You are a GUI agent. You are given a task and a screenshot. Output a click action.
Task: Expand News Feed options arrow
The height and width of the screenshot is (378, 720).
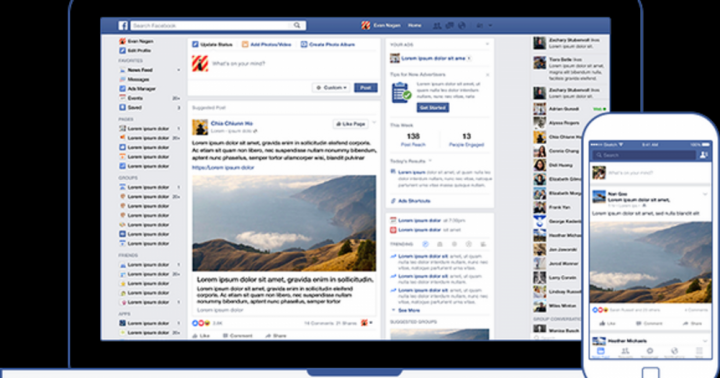pos(179,70)
